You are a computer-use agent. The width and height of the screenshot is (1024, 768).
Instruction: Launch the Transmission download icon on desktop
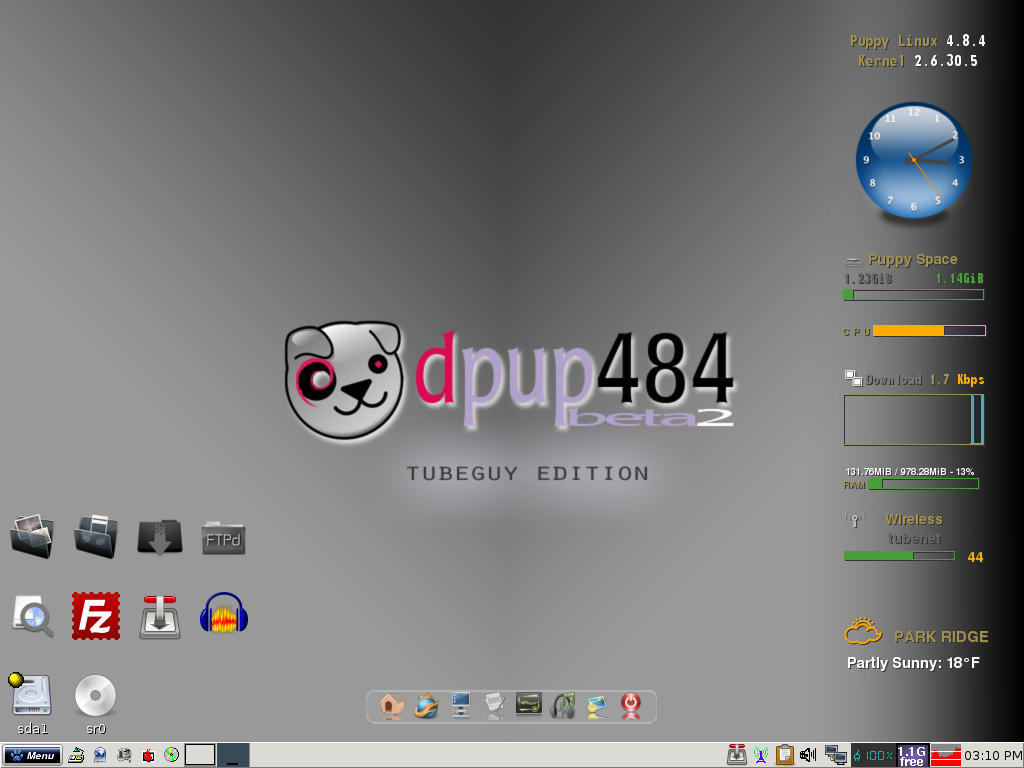[160, 616]
